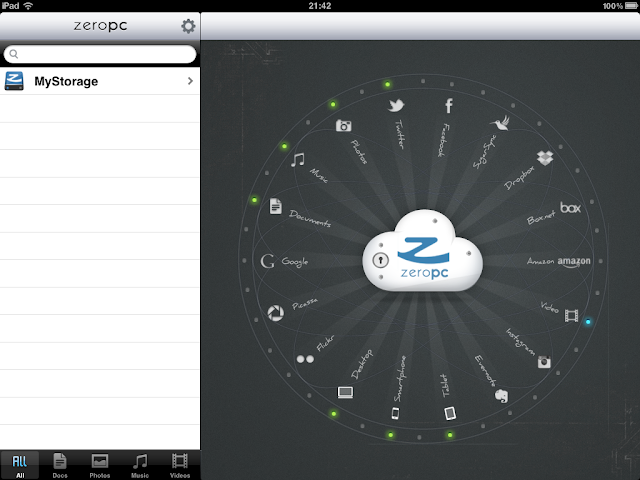640x480 pixels.
Task: Select the Desktop laptop icon
Action: coord(345,392)
